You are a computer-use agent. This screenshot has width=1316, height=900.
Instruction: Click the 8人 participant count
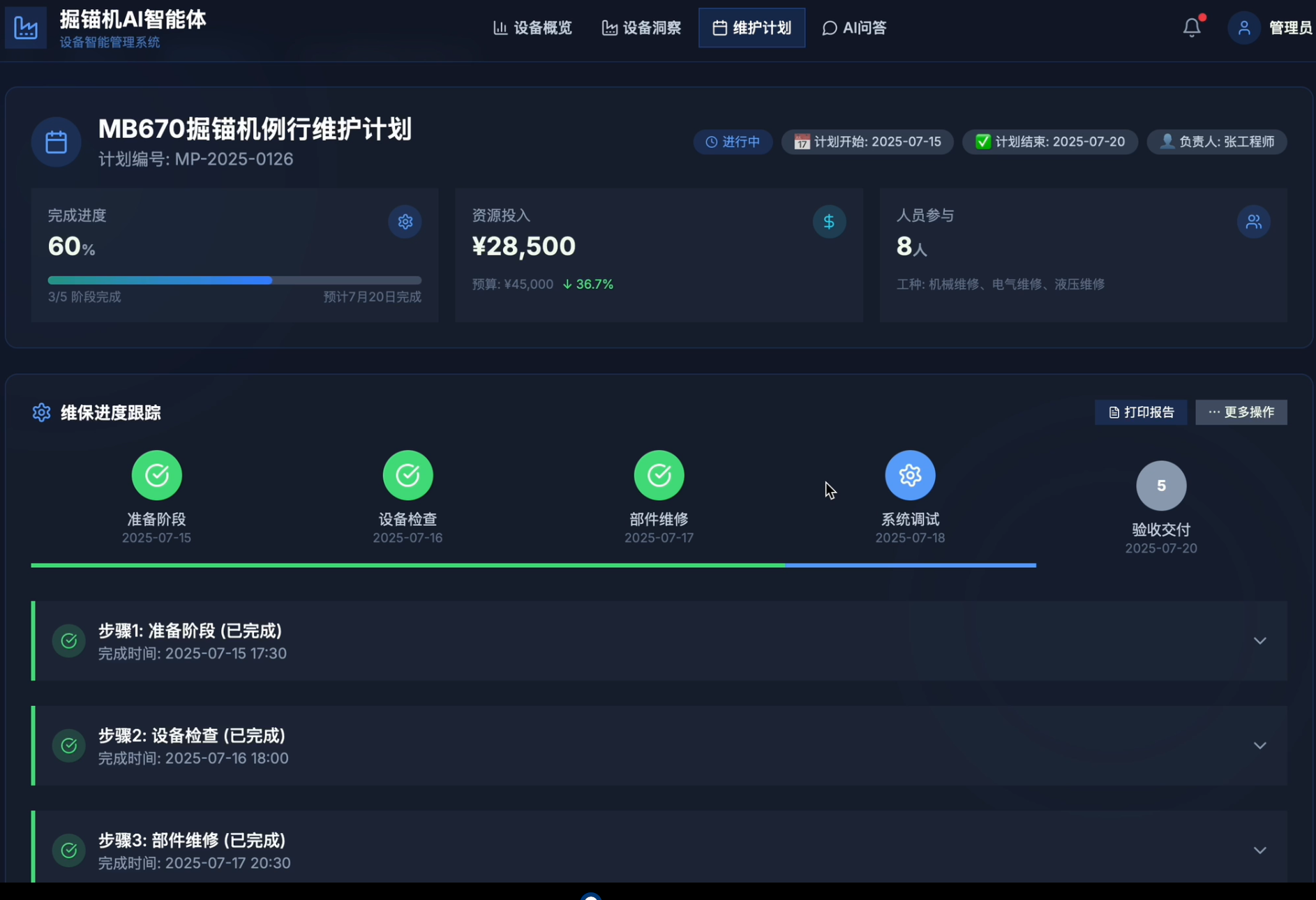pyautogui.click(x=911, y=246)
